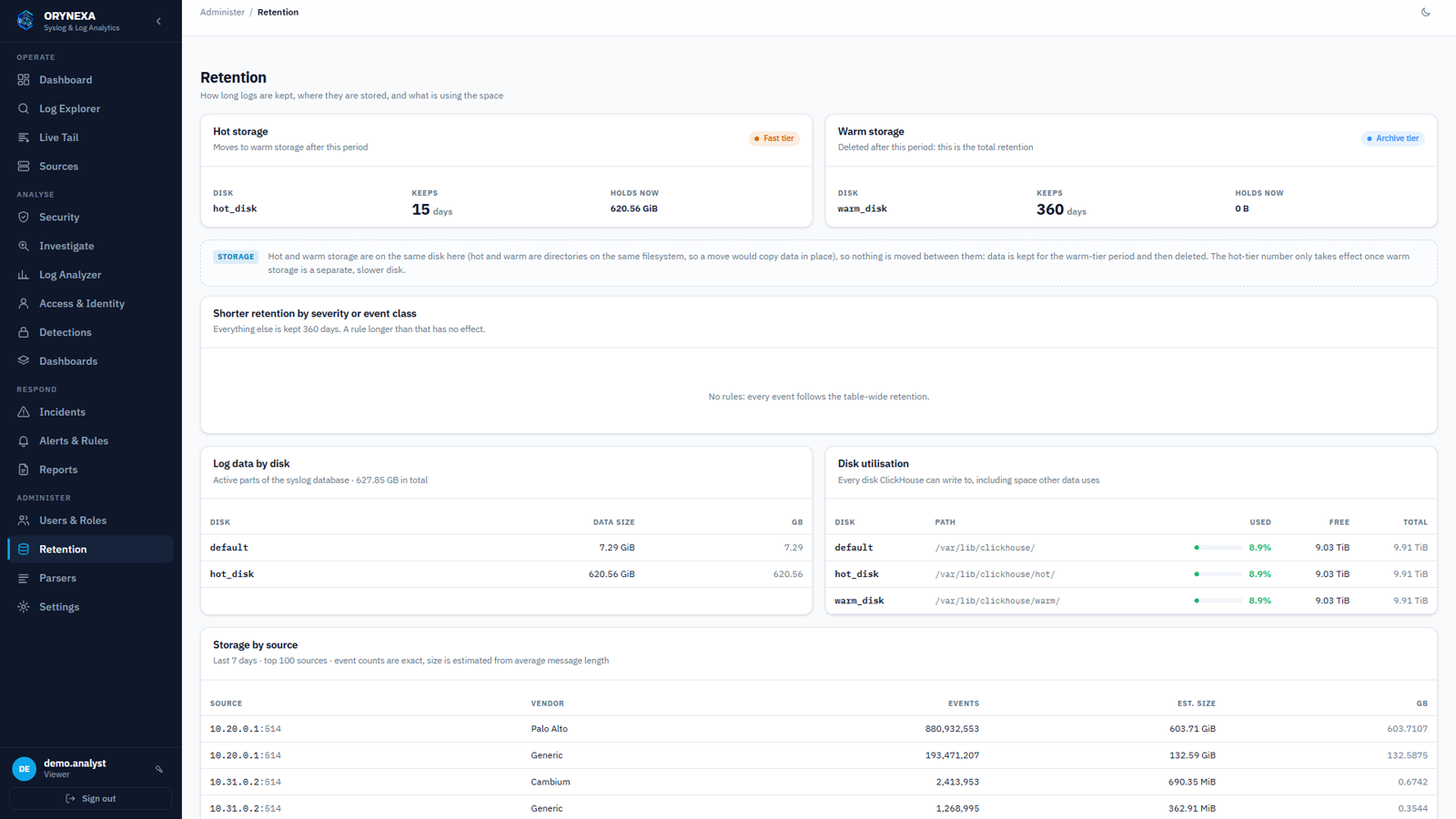This screenshot has height=819, width=1456.
Task: Collapse the sidebar with the chevron
Action: point(158,21)
